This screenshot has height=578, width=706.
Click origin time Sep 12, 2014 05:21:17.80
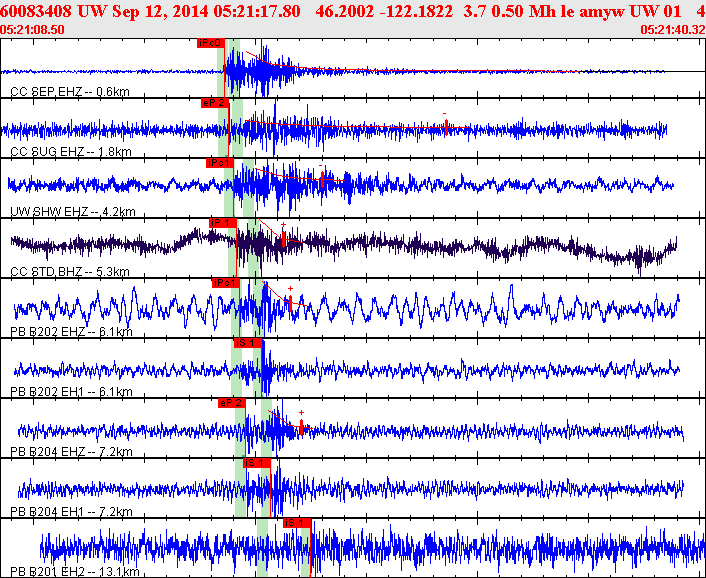click(x=206, y=12)
